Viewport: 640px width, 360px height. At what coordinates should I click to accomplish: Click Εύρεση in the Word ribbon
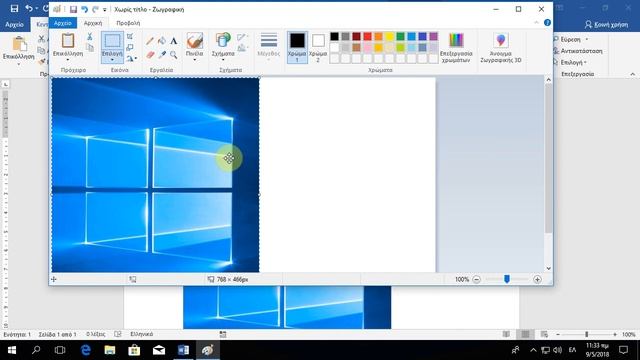[x=571, y=40]
